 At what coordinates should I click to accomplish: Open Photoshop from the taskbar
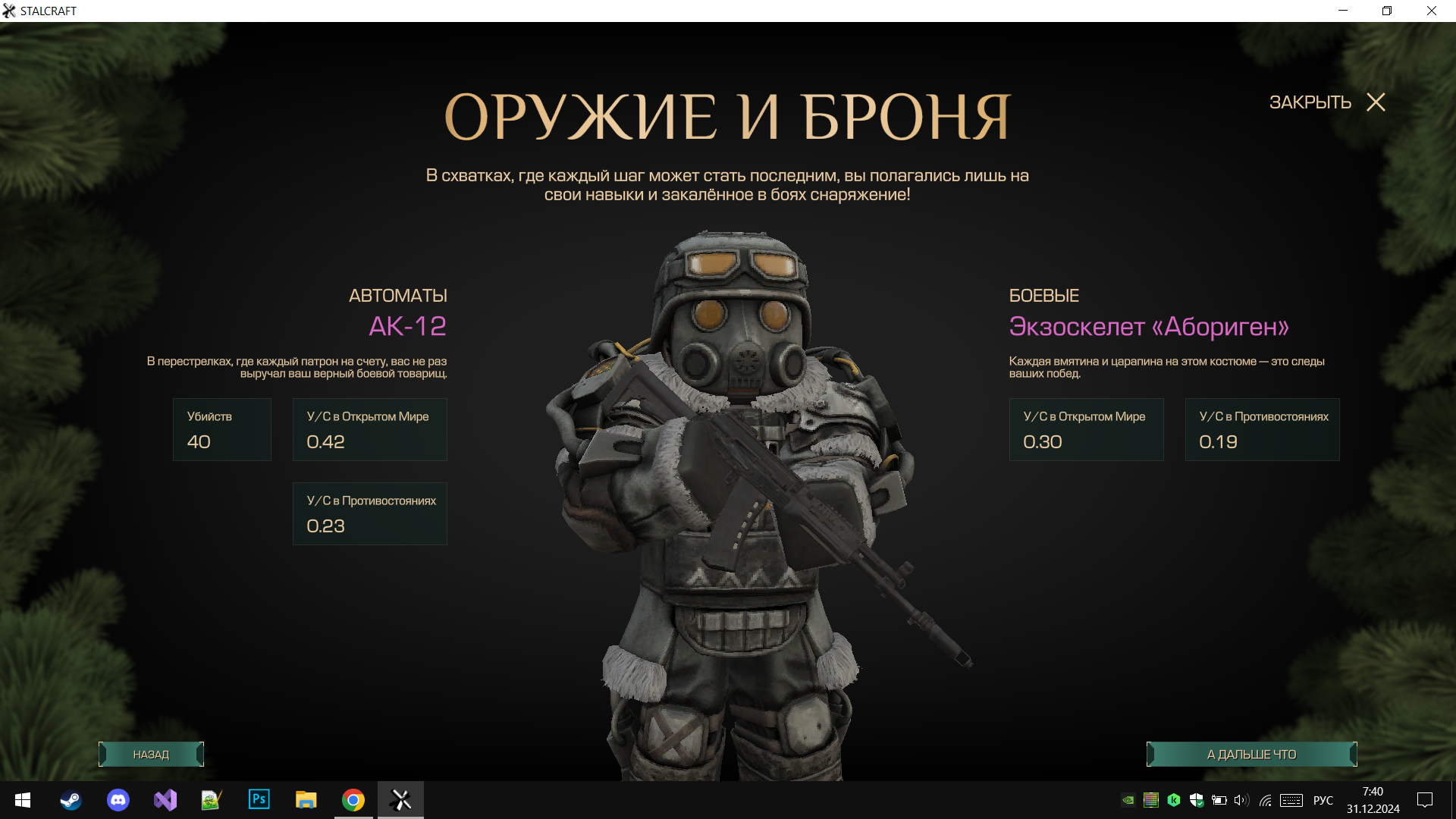pyautogui.click(x=259, y=800)
